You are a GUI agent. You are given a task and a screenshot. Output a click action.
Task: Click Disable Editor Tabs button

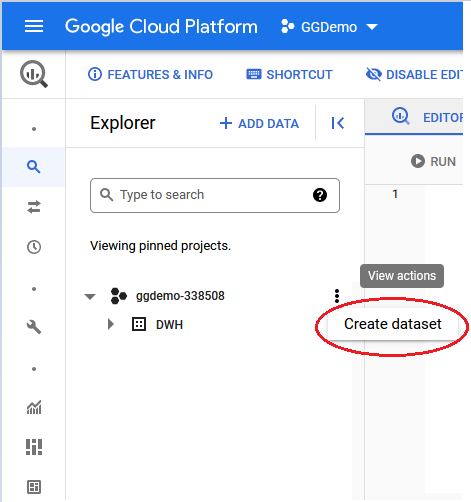coord(414,74)
